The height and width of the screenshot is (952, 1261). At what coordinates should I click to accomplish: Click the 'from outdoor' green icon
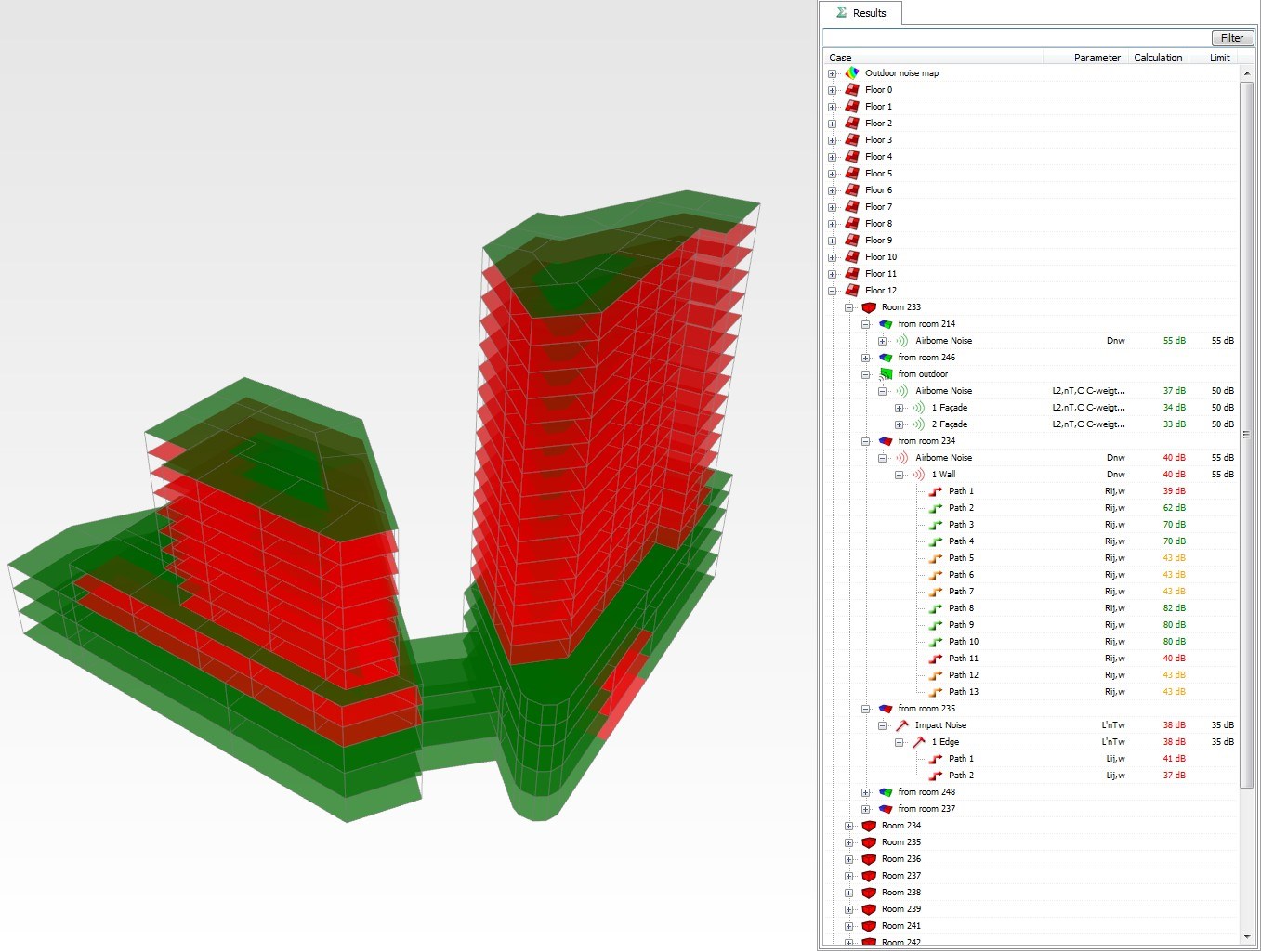coord(886,374)
